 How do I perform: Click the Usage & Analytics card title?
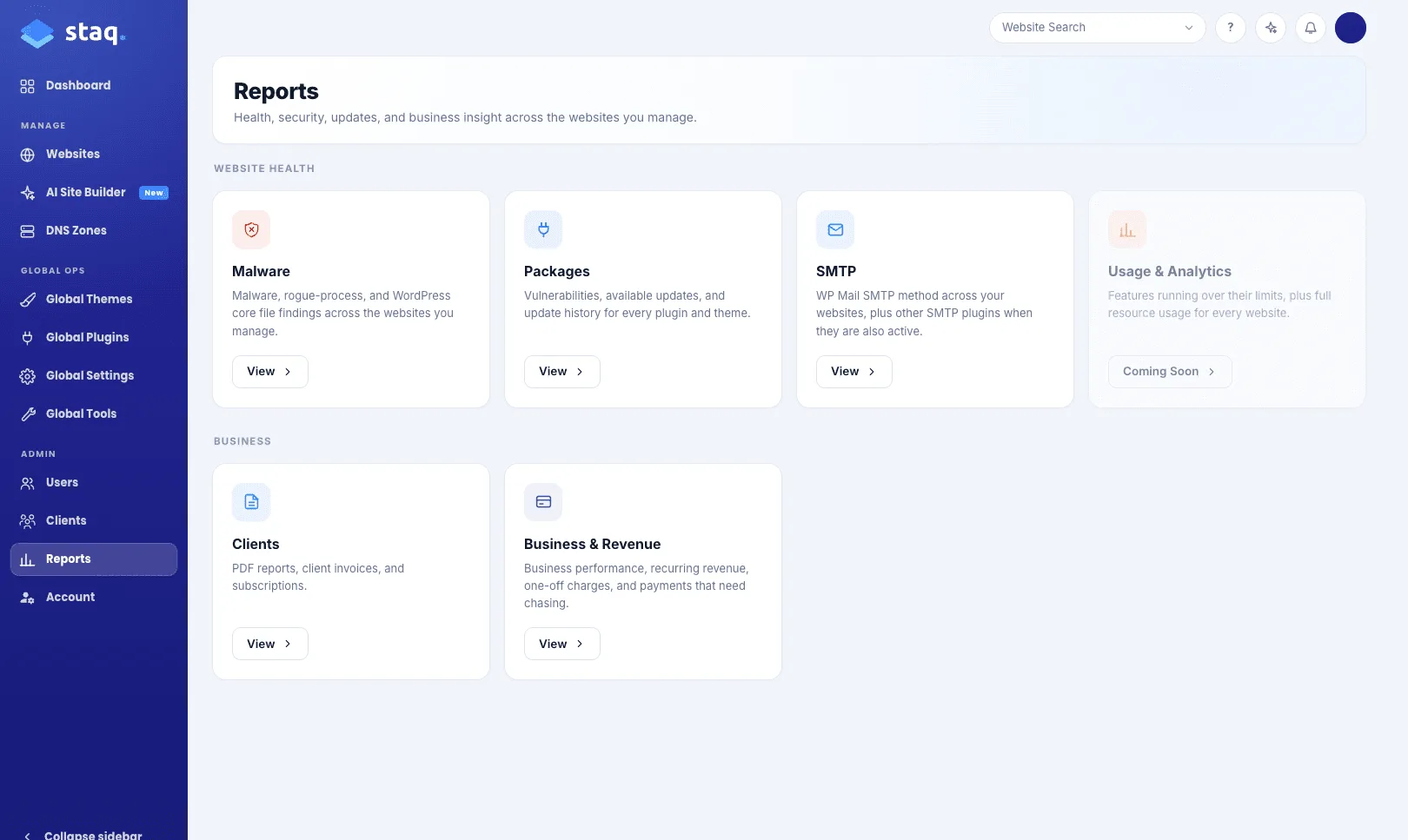1169,272
